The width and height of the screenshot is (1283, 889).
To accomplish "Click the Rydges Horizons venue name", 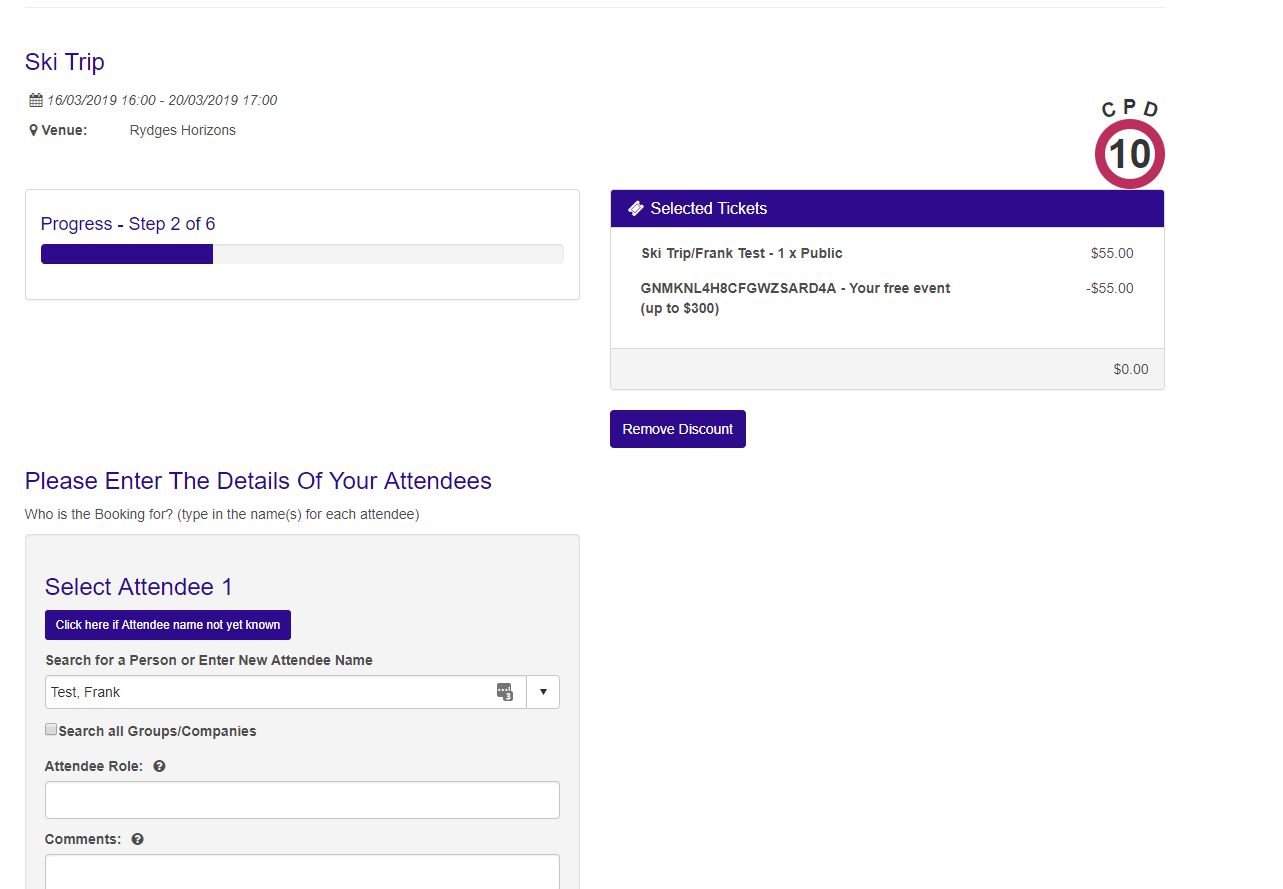I will click(183, 130).
